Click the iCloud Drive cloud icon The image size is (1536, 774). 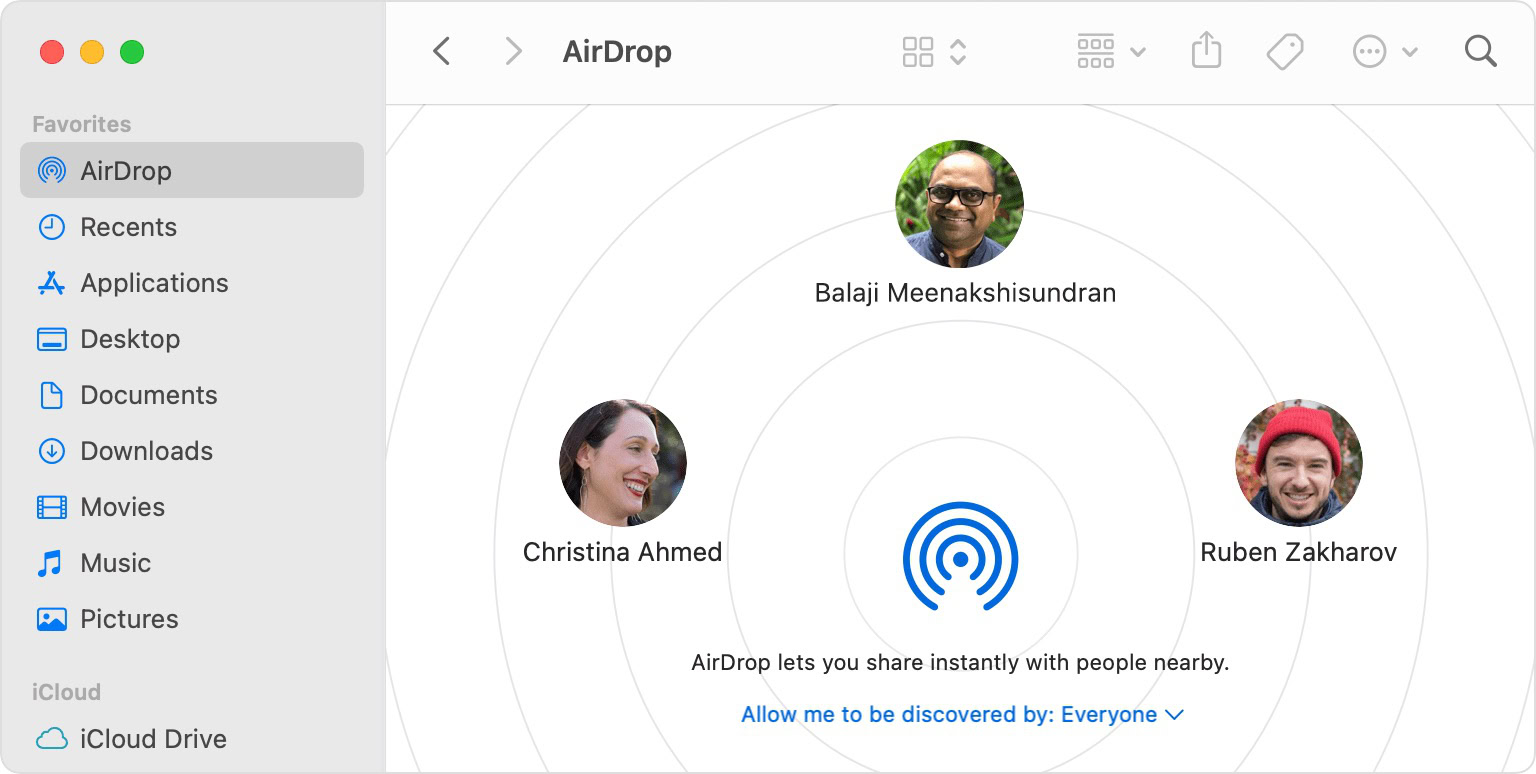52,739
